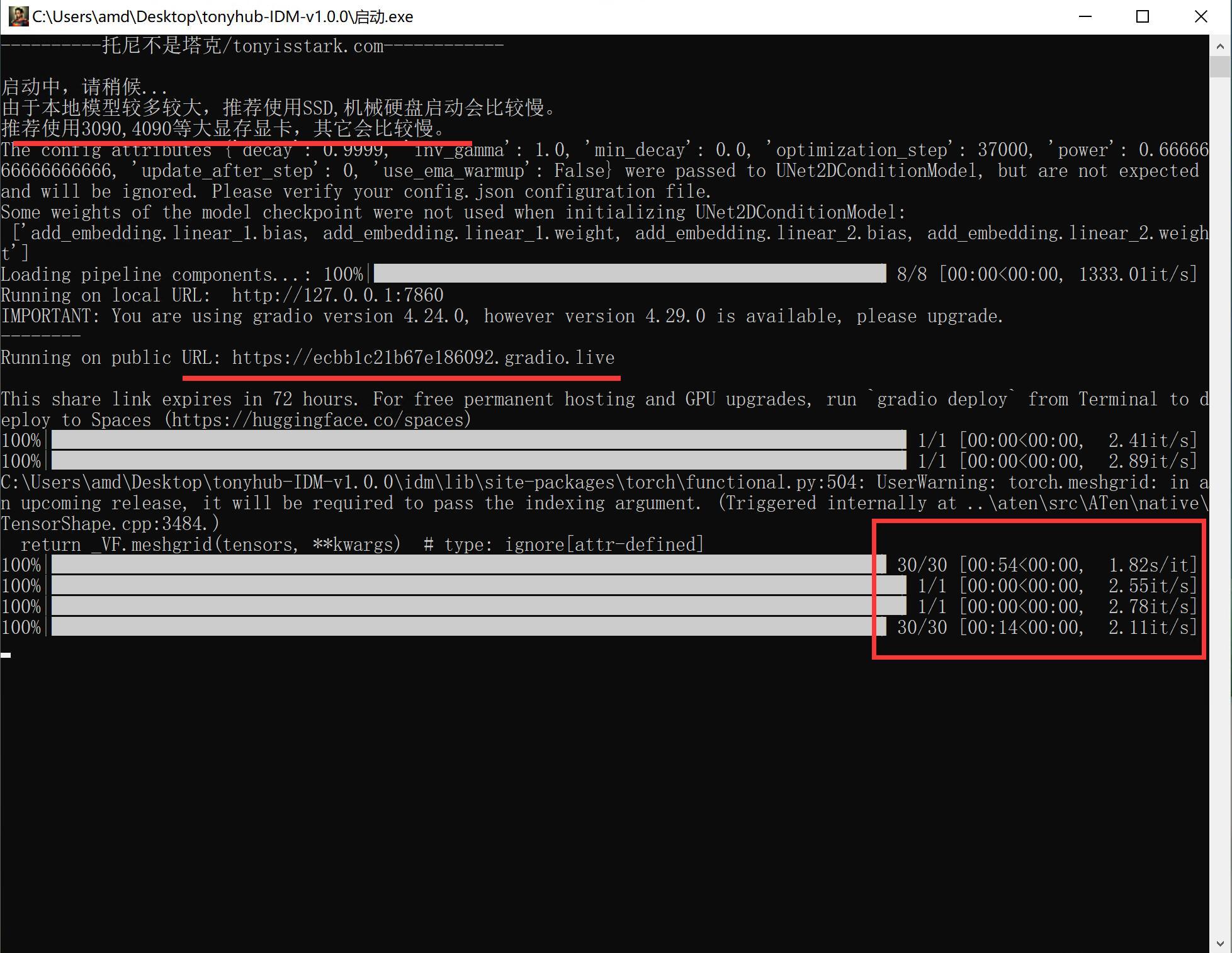This screenshot has height=953, width=1232.
Task: Close the 启动.exe console window
Action: tap(1201, 16)
